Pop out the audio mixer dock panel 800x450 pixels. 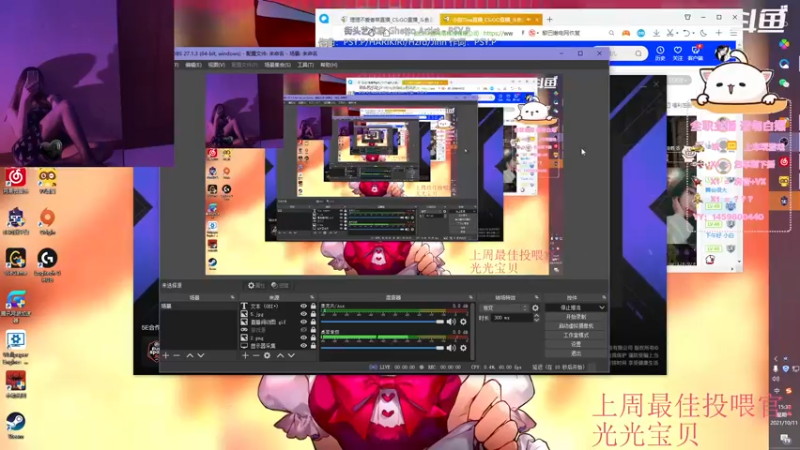coord(470,297)
